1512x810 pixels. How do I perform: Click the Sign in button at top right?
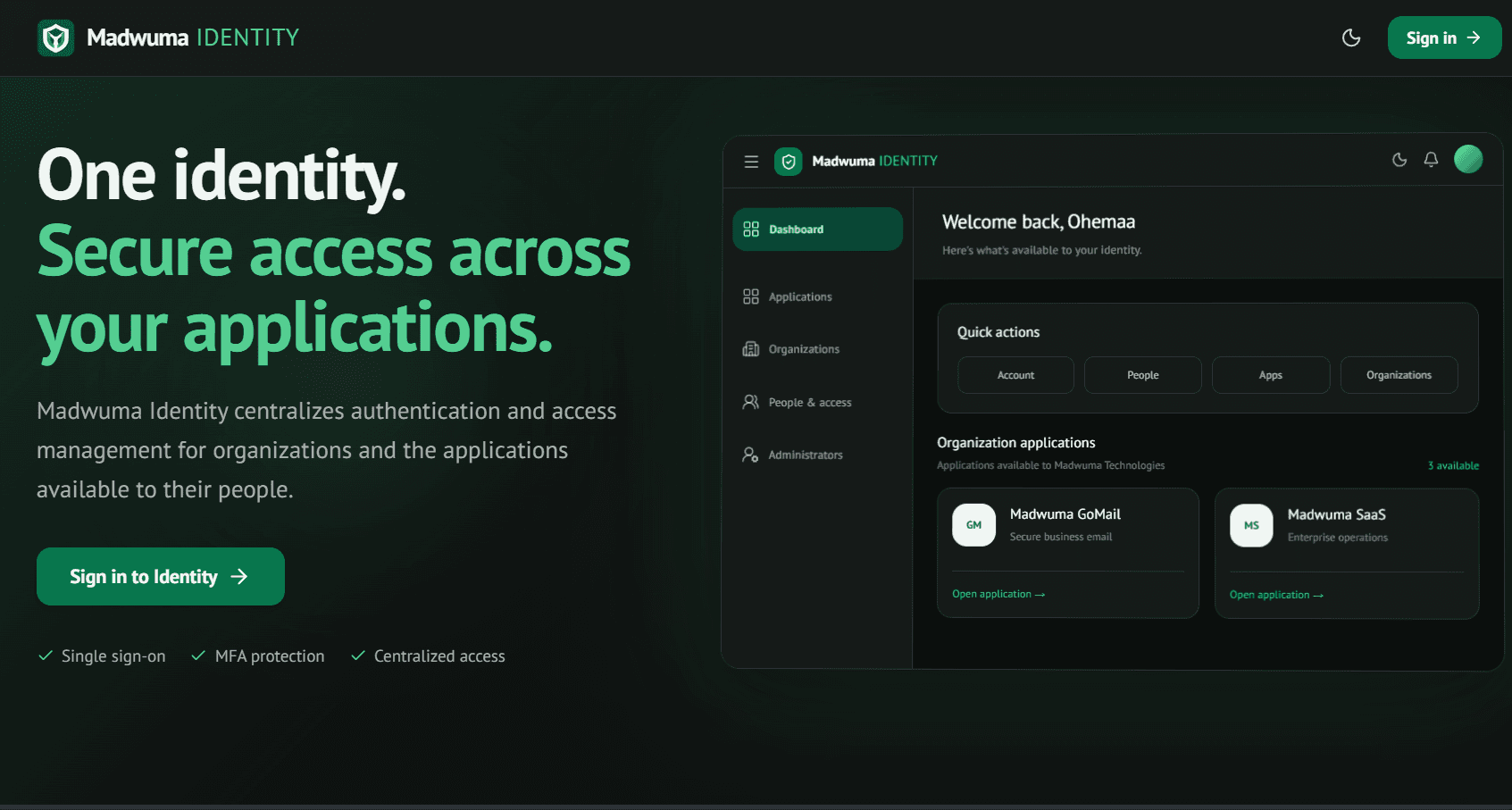pos(1444,38)
